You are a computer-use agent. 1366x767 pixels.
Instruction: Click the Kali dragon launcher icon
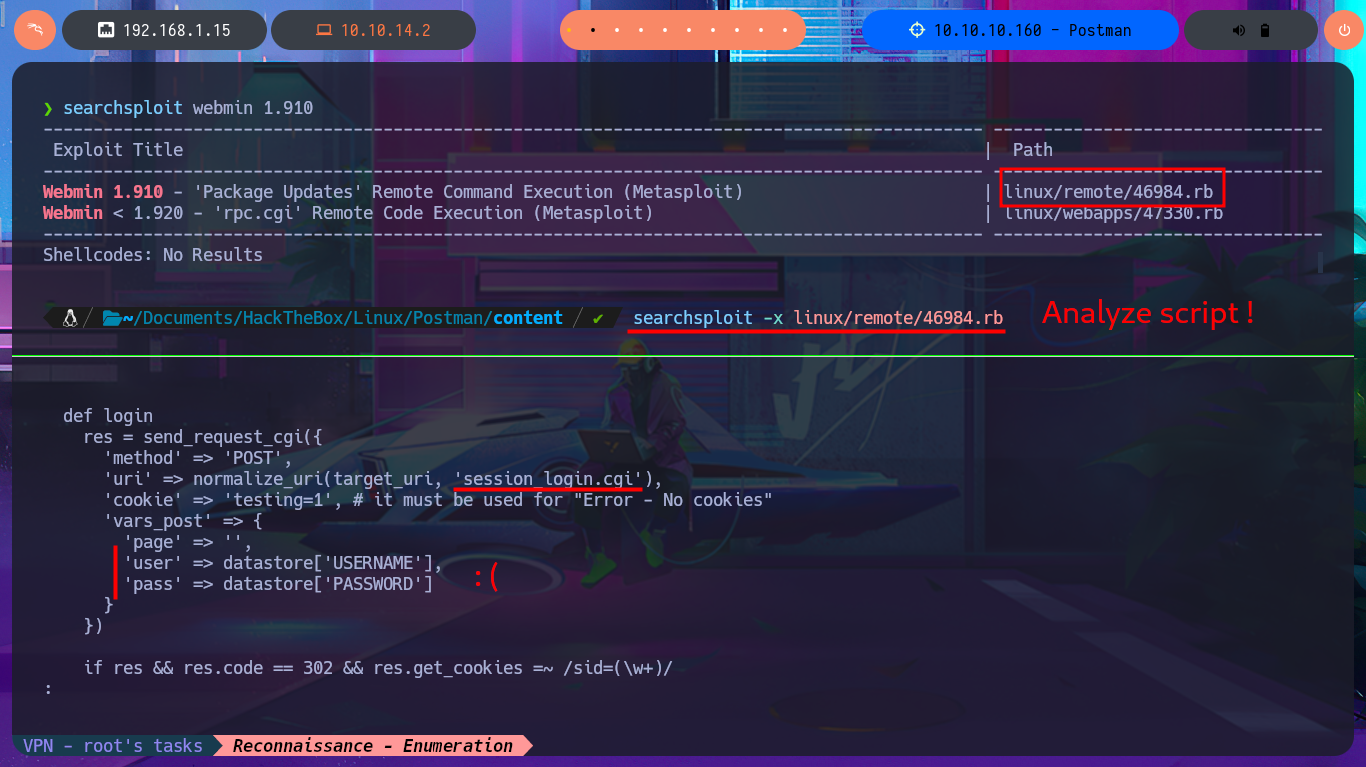click(x=34, y=30)
